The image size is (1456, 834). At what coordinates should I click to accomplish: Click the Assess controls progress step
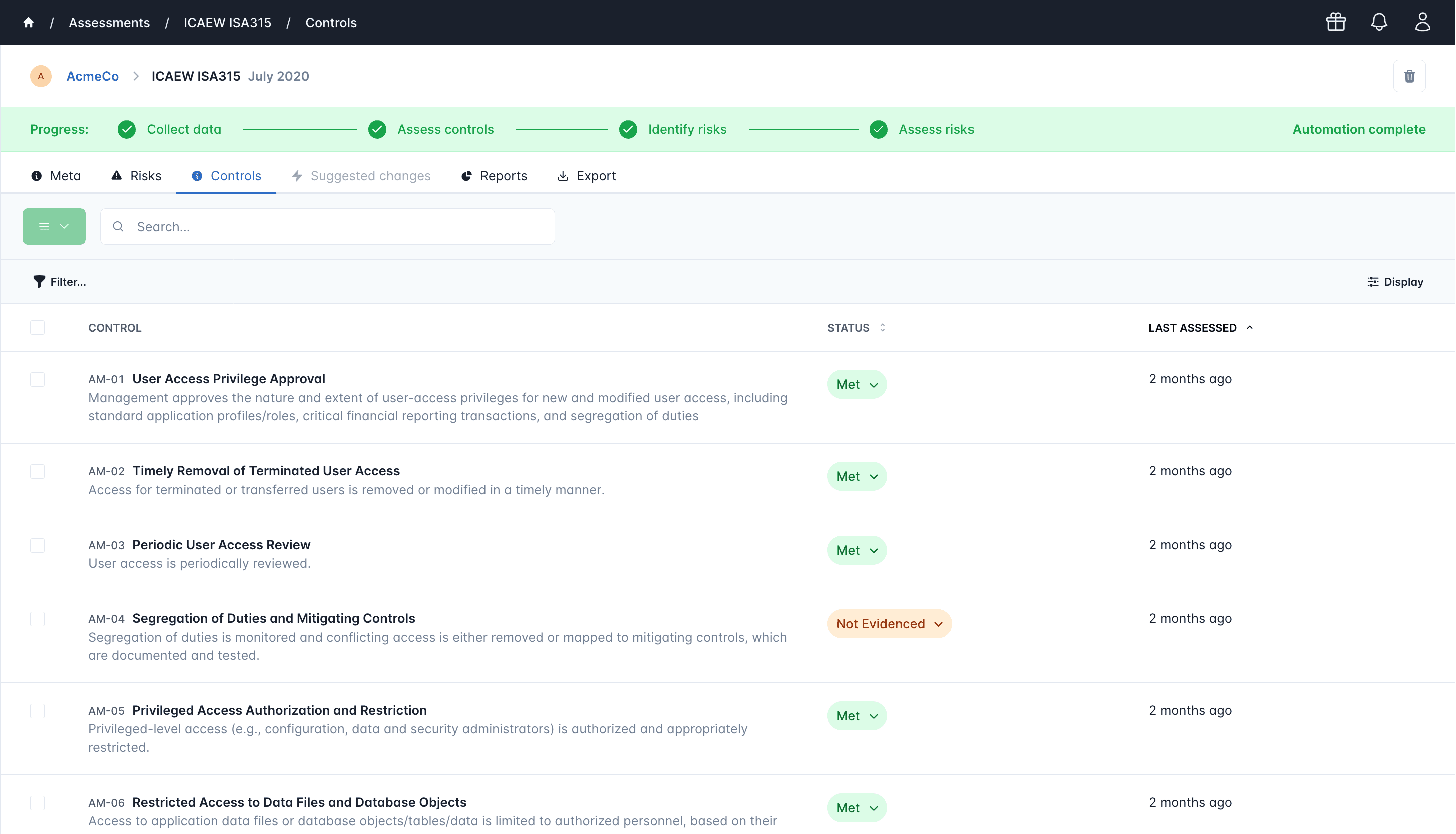[445, 130]
